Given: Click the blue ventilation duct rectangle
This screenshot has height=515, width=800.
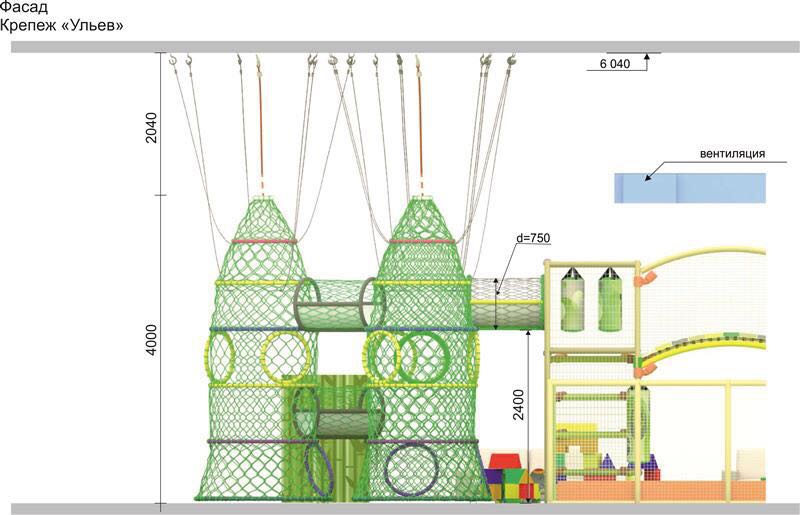Looking at the screenshot, I should pyautogui.click(x=690, y=188).
